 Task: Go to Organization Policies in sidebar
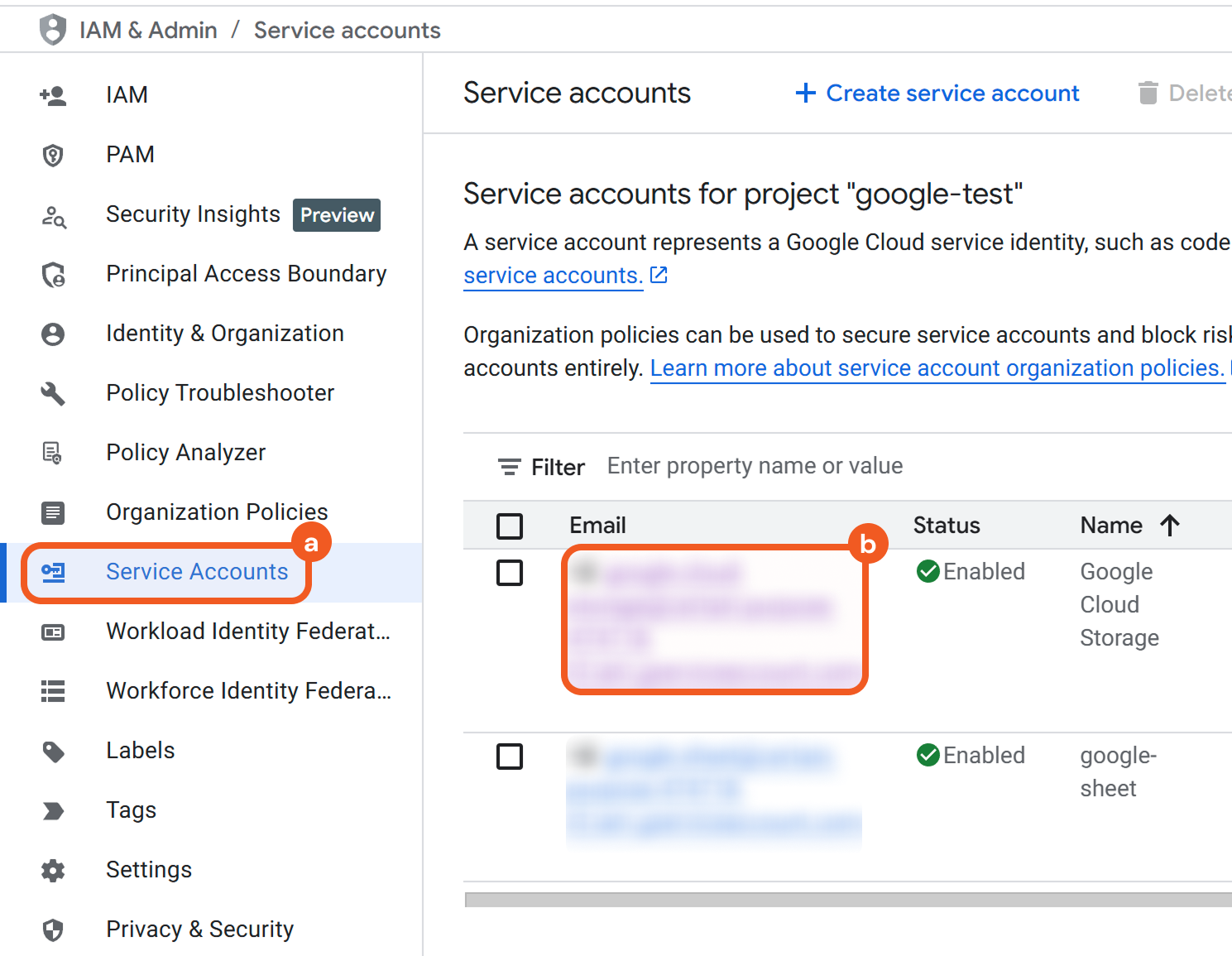[x=217, y=512]
